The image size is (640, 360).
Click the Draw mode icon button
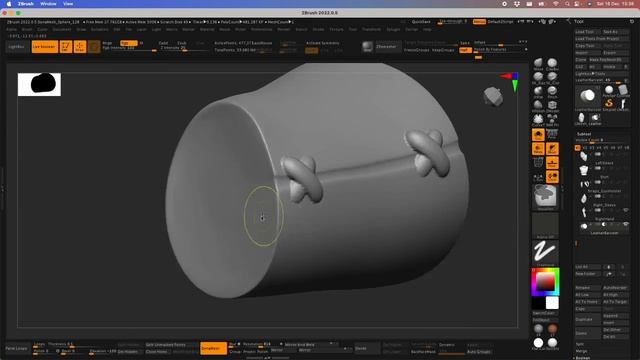point(80,47)
